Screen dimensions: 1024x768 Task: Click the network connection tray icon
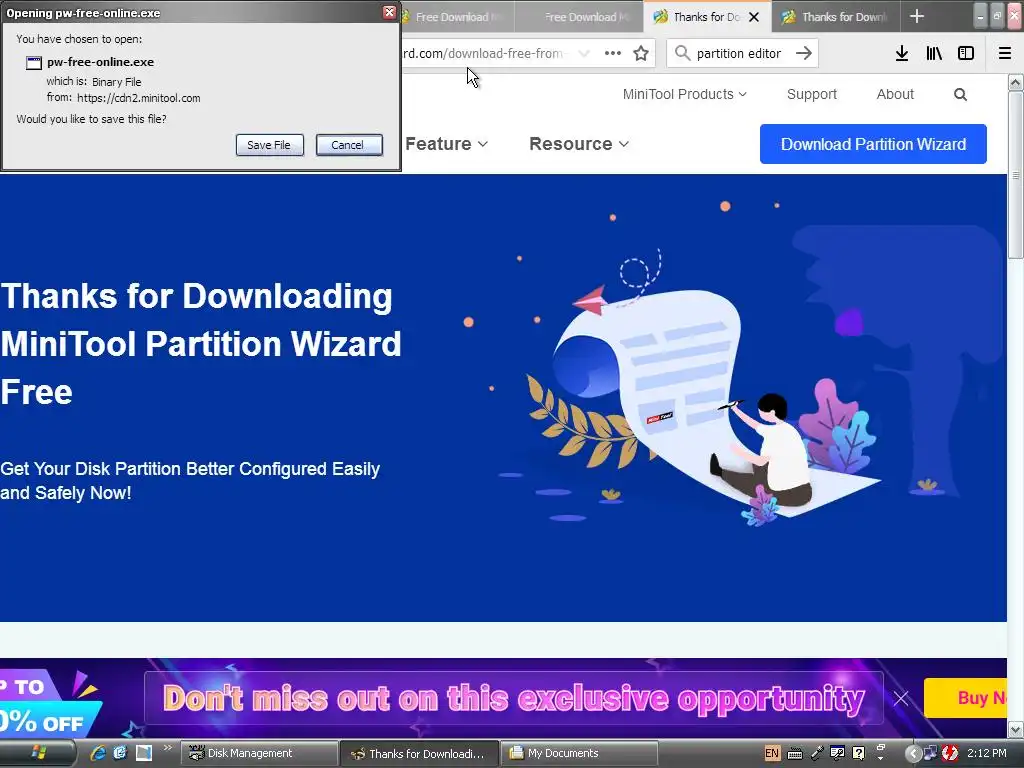click(931, 753)
